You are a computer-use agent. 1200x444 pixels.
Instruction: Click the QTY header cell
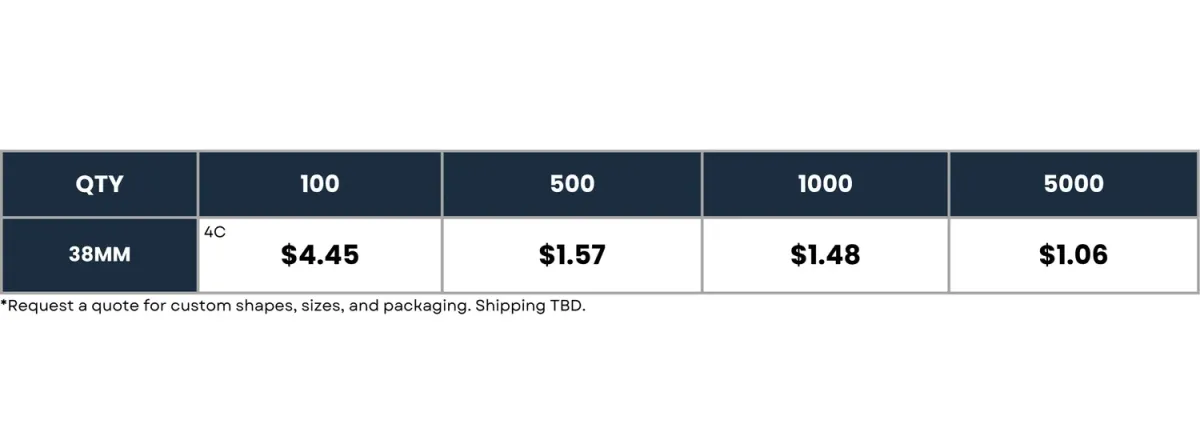tap(99, 184)
